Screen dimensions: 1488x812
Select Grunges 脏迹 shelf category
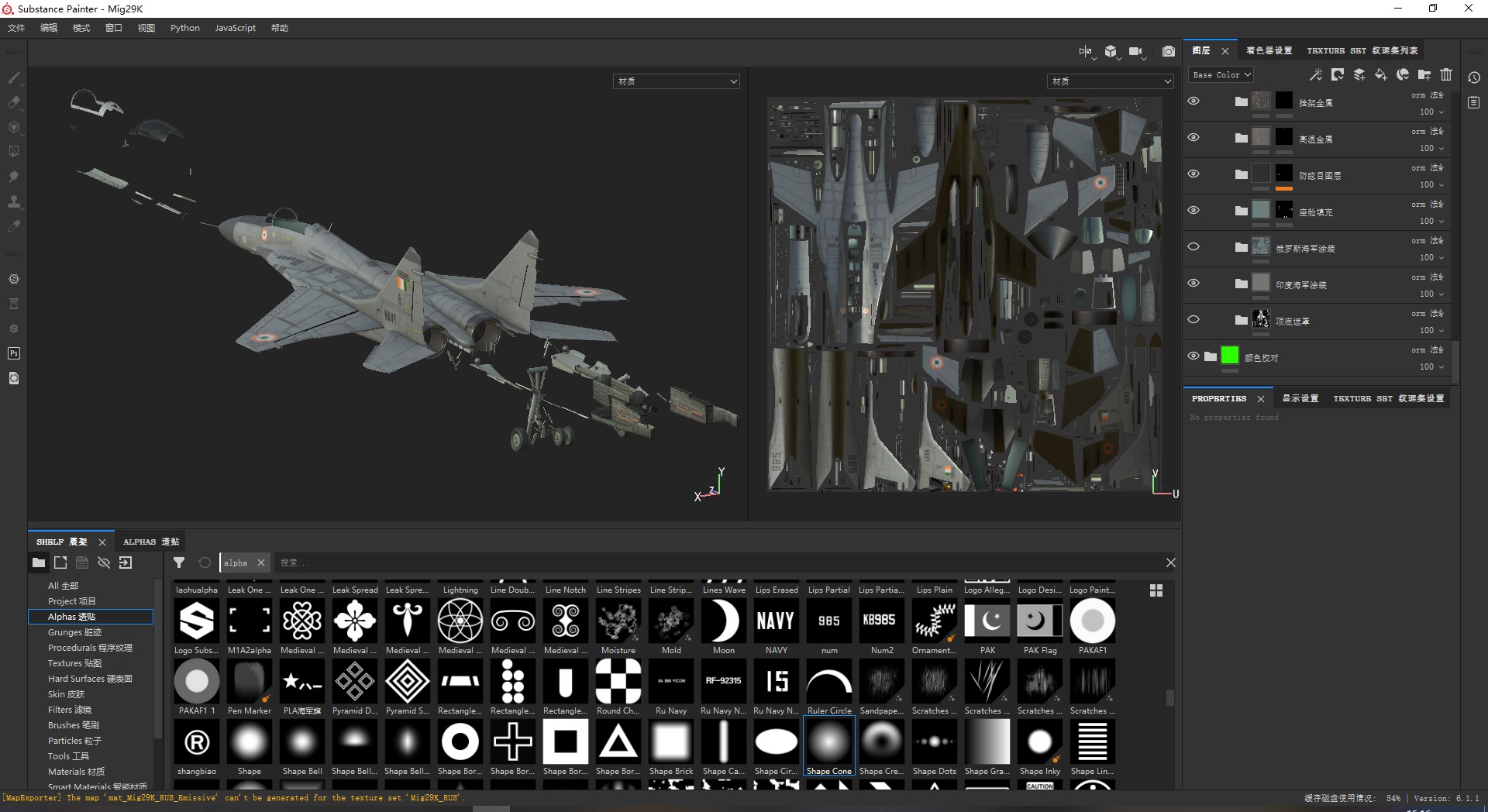point(74,632)
